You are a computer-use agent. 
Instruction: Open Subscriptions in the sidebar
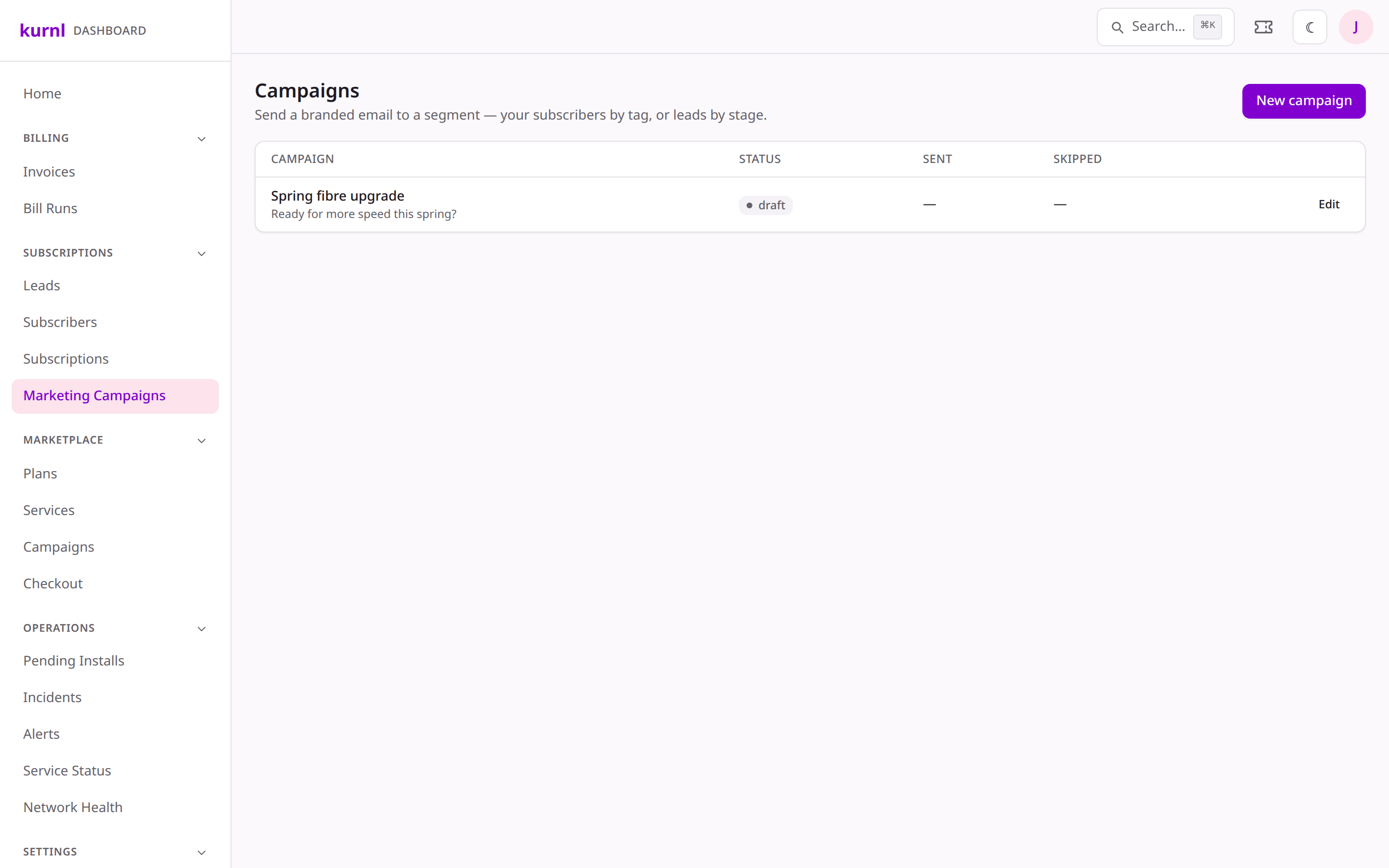coord(115,359)
